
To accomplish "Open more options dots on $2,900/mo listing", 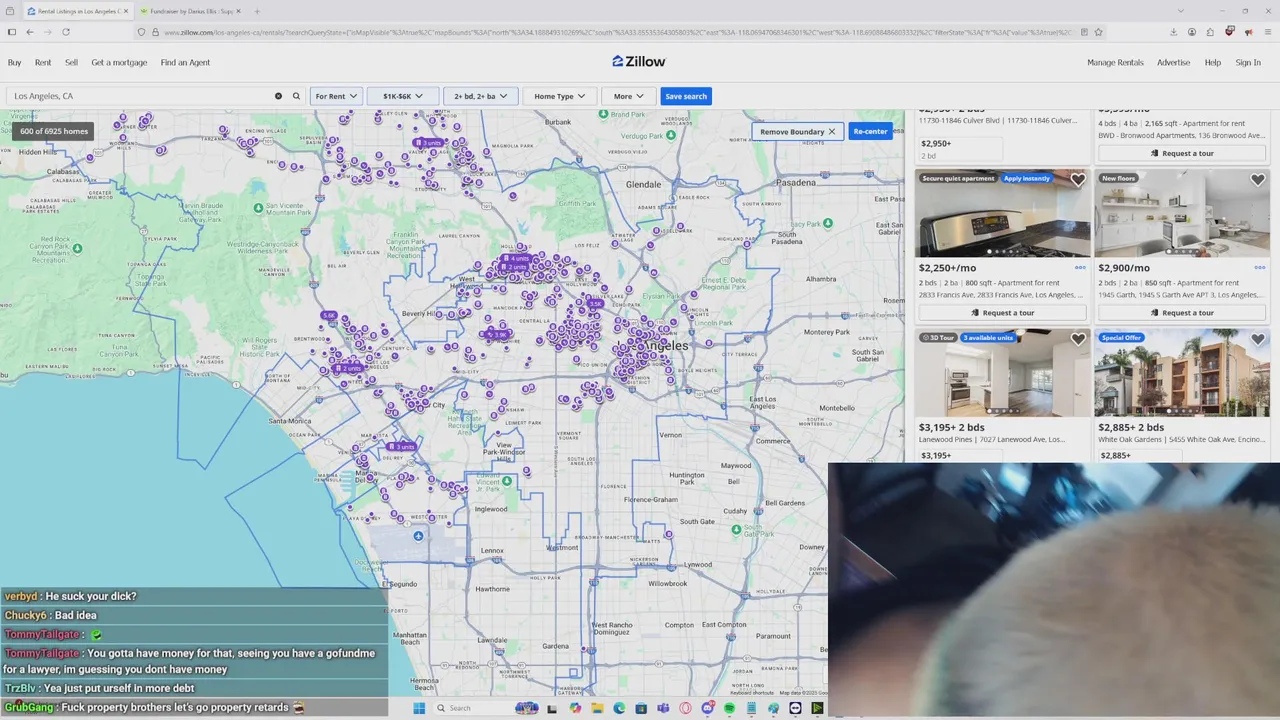I will (1260, 268).
